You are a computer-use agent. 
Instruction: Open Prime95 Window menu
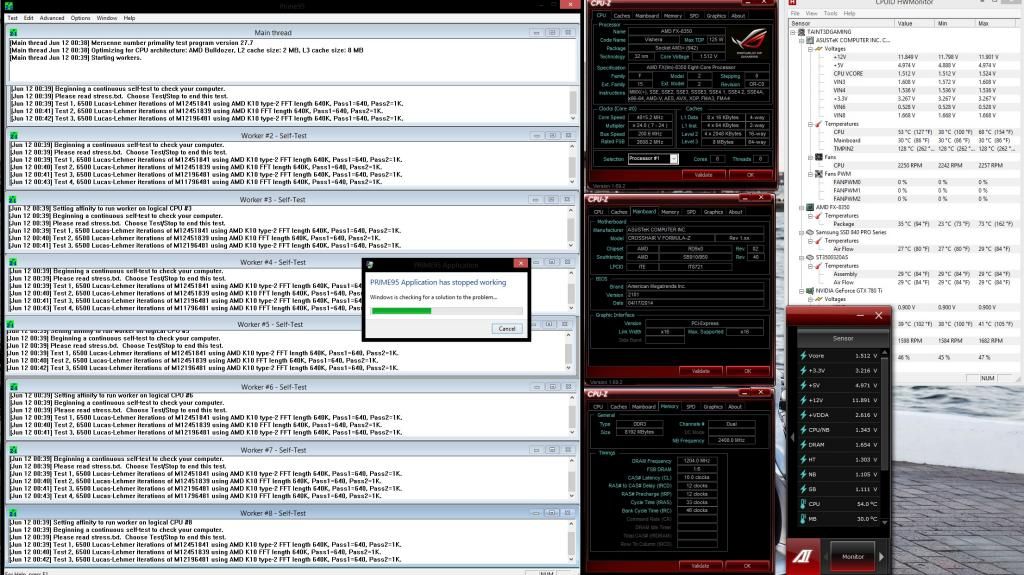click(x=107, y=18)
